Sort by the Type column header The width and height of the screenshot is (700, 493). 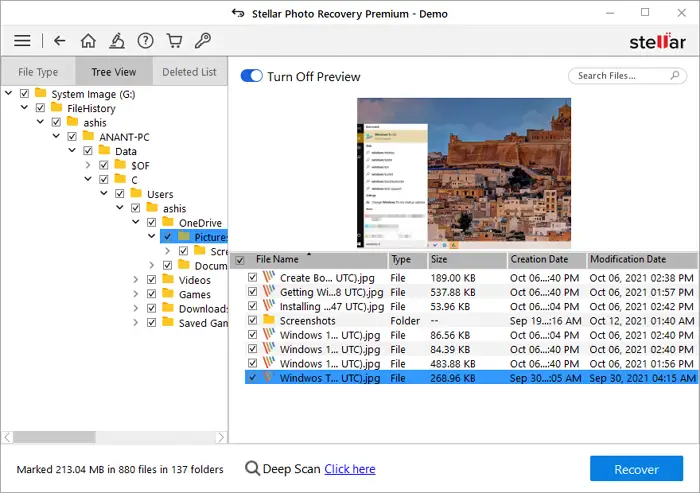(x=407, y=260)
